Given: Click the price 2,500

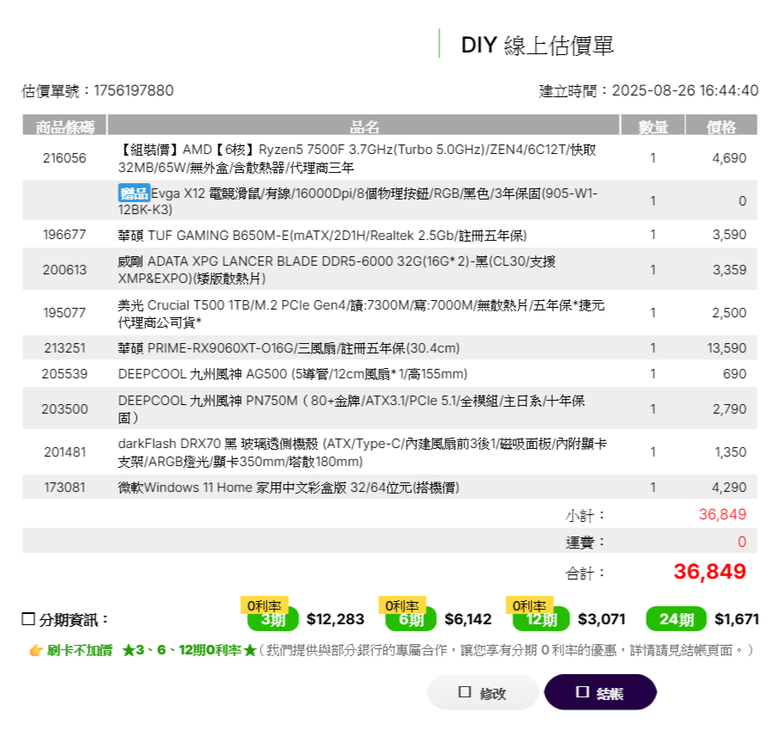Looking at the screenshot, I should [729, 313].
